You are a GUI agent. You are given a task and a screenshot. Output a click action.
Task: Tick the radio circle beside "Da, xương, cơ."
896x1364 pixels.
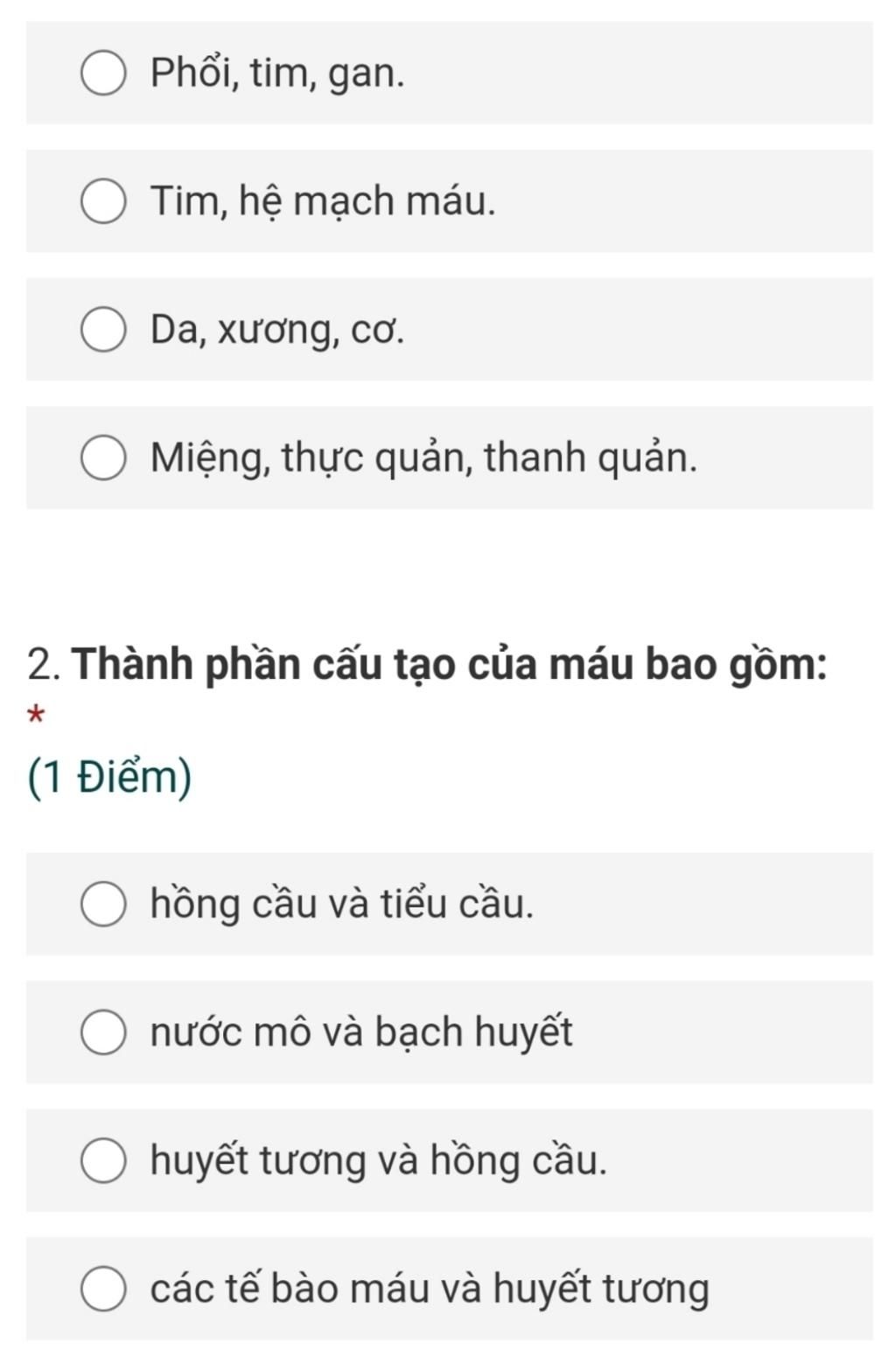click(103, 330)
